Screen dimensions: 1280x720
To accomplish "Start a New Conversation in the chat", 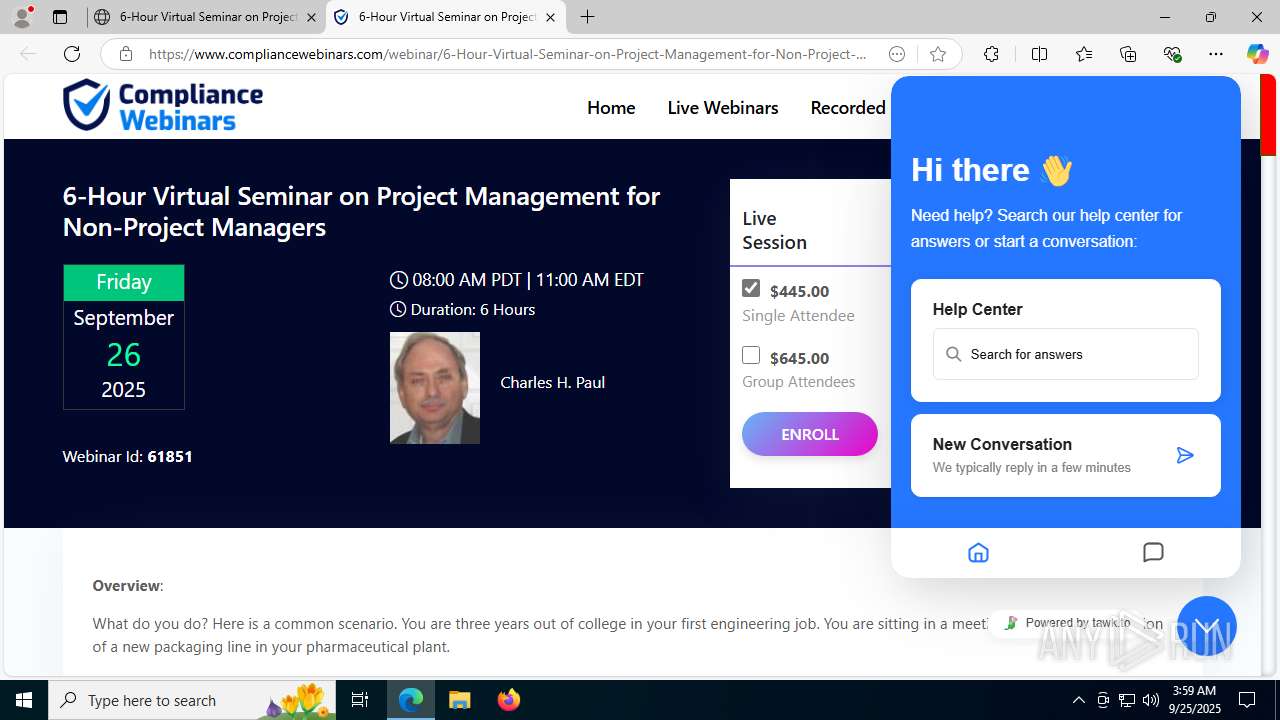I will 1066,455.
